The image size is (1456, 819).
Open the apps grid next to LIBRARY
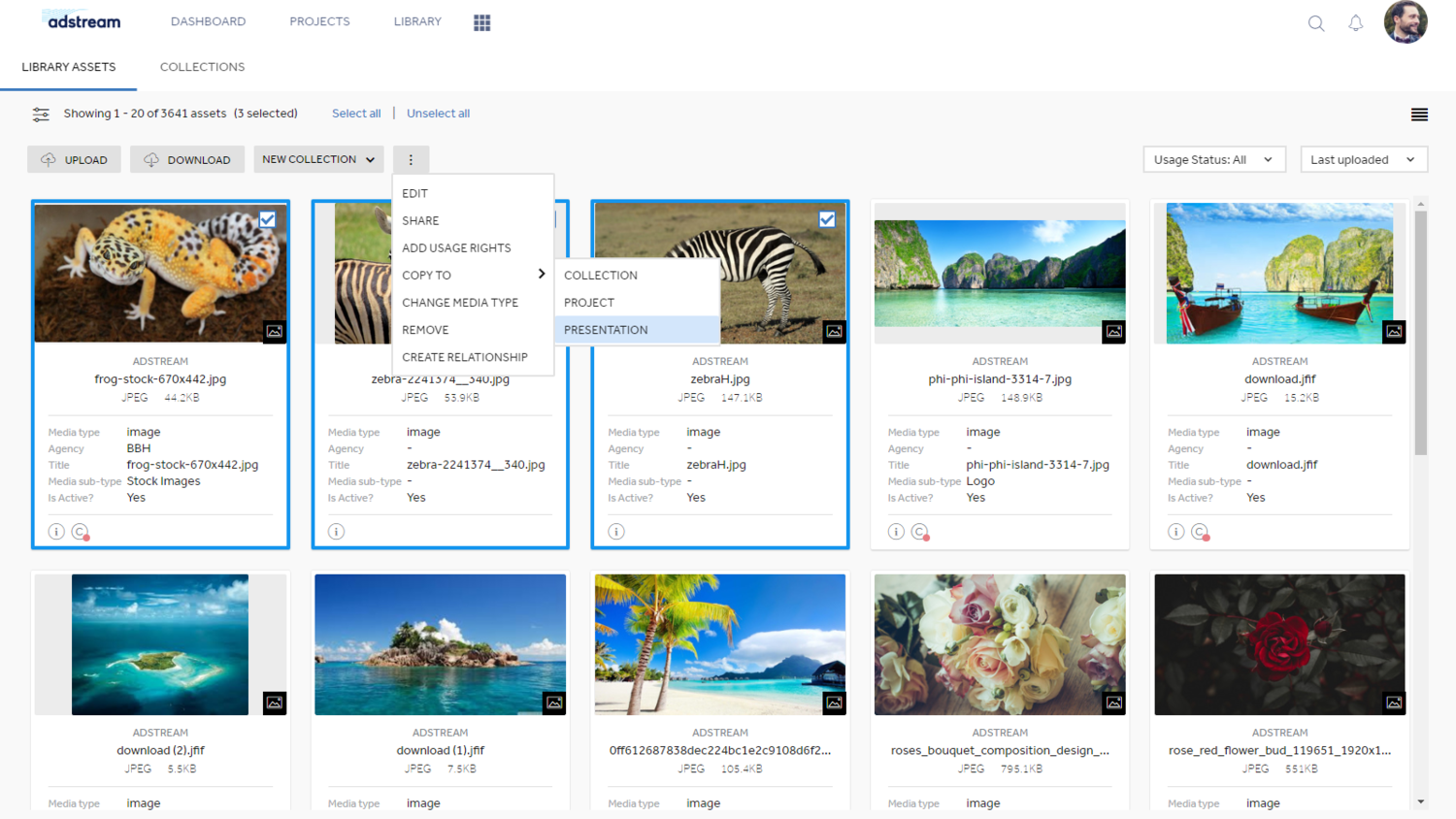point(481,22)
